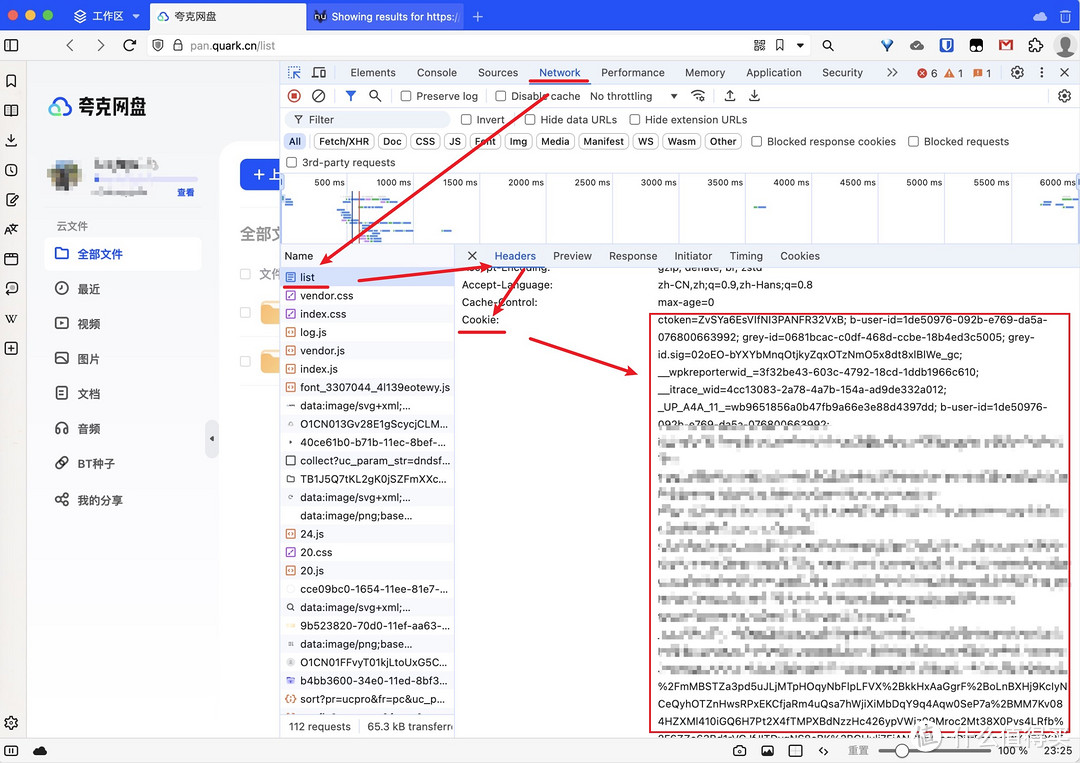1080x763 pixels.
Task: Click the browser page reload button
Action: click(x=129, y=45)
